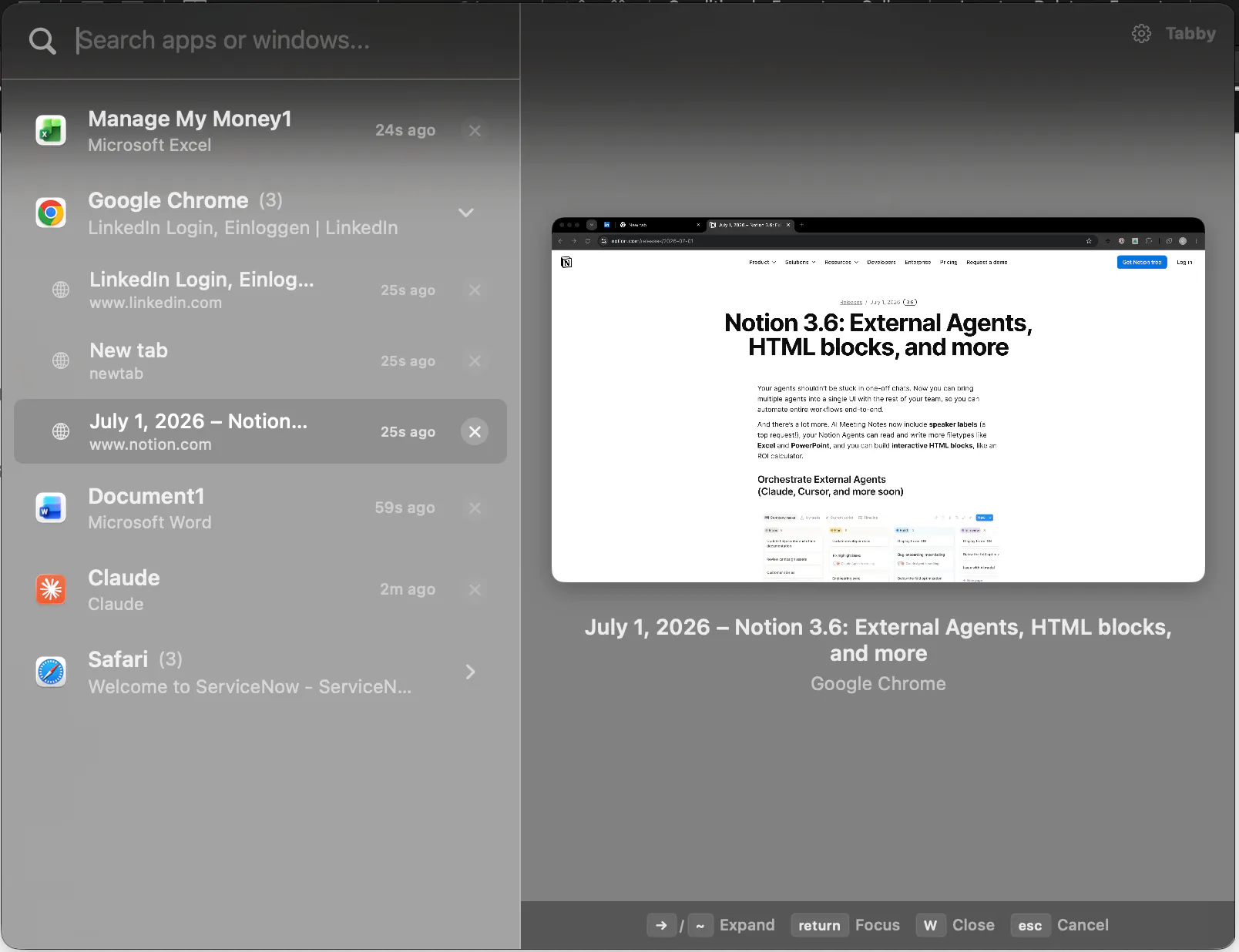Click the Claude app icon
The image size is (1239, 952).
(x=51, y=590)
